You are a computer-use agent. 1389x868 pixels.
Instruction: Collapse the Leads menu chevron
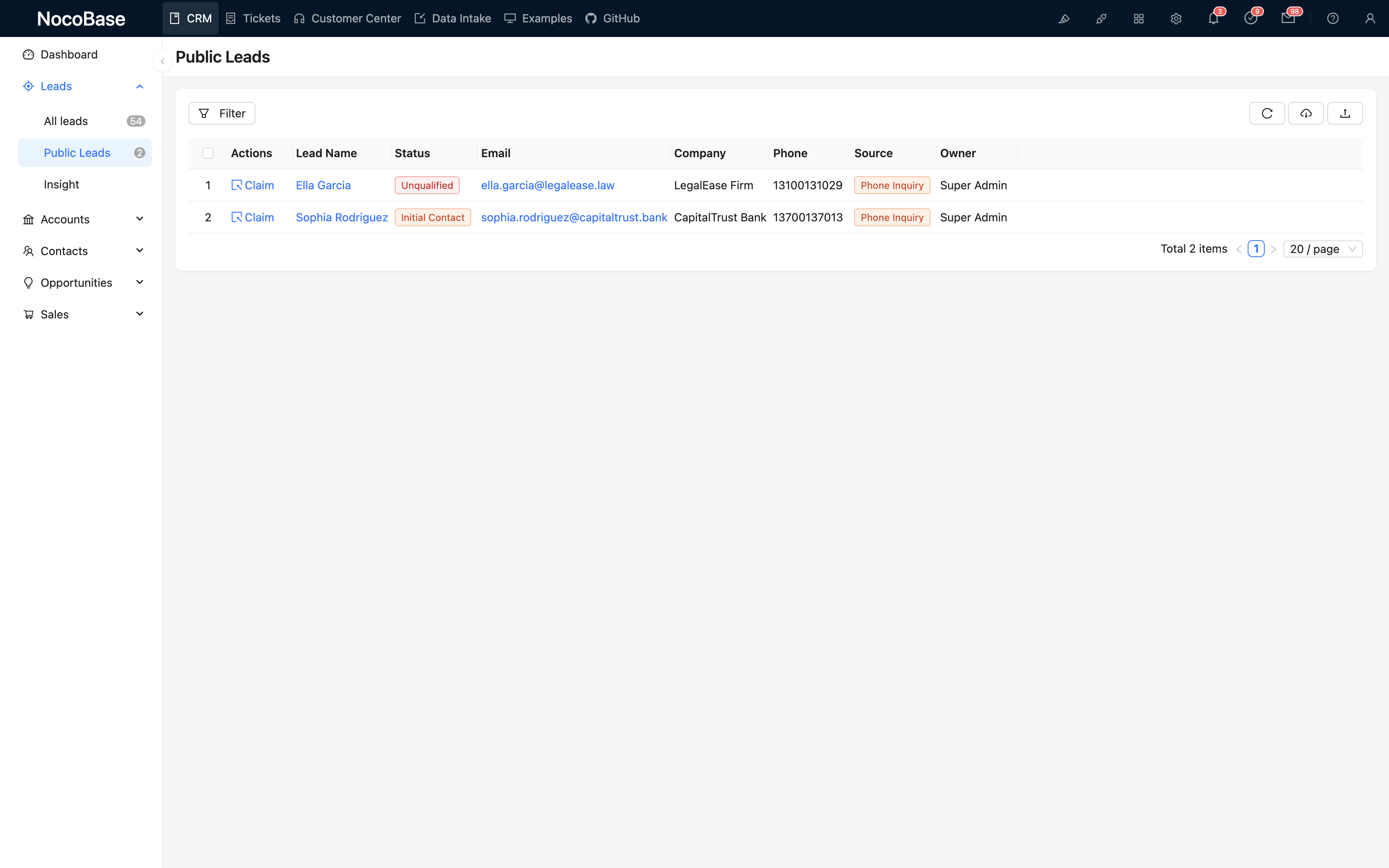(139, 86)
